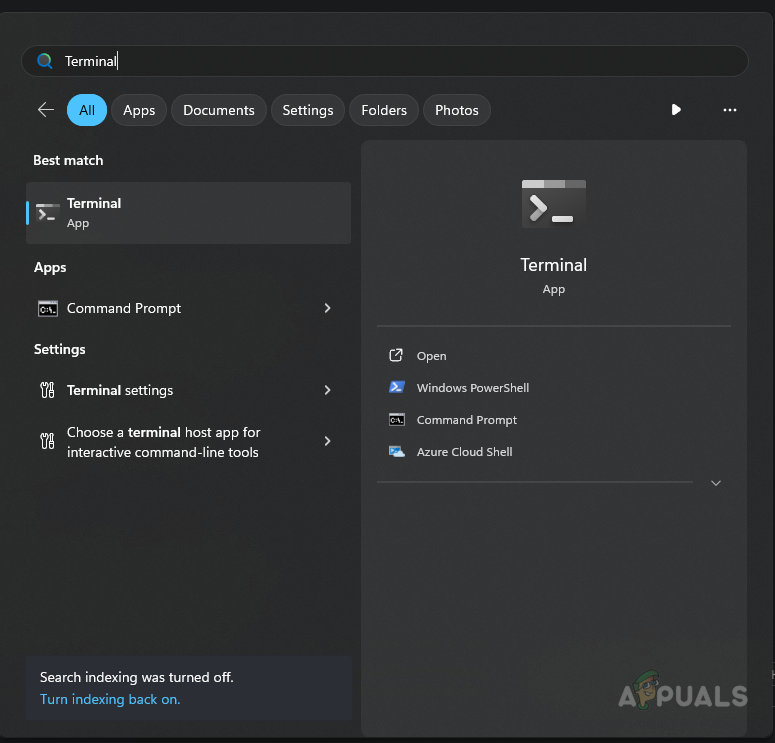Expand the Choose a terminal host app chevron
The width and height of the screenshot is (775, 743).
[327, 441]
